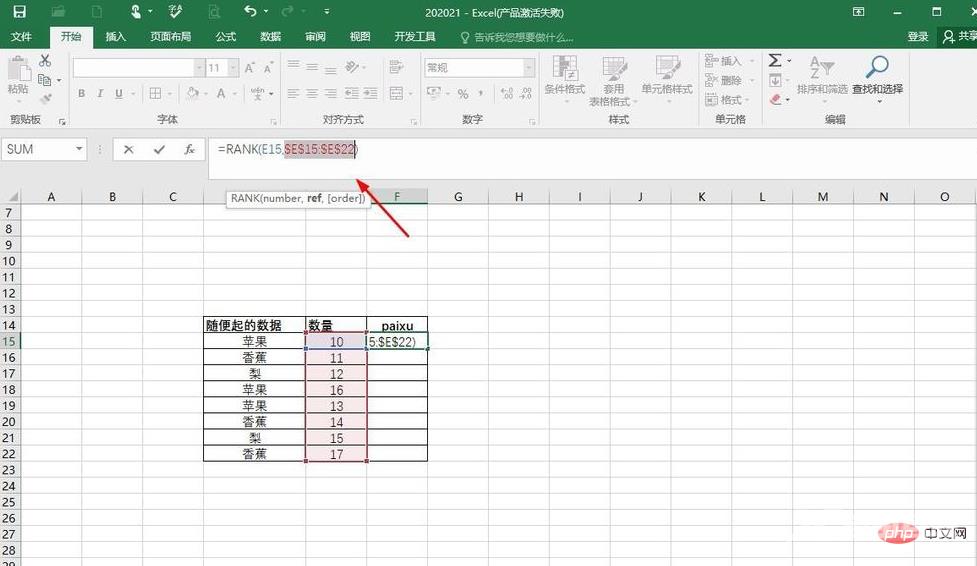
Task: Expand the Name Box dropdown showing SUM
Action: click(x=79, y=149)
